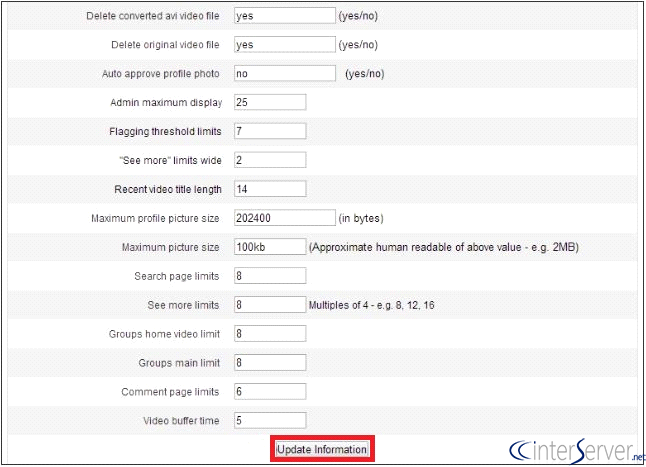
Task: Edit the Recent video title length field
Action: pyautogui.click(x=270, y=189)
